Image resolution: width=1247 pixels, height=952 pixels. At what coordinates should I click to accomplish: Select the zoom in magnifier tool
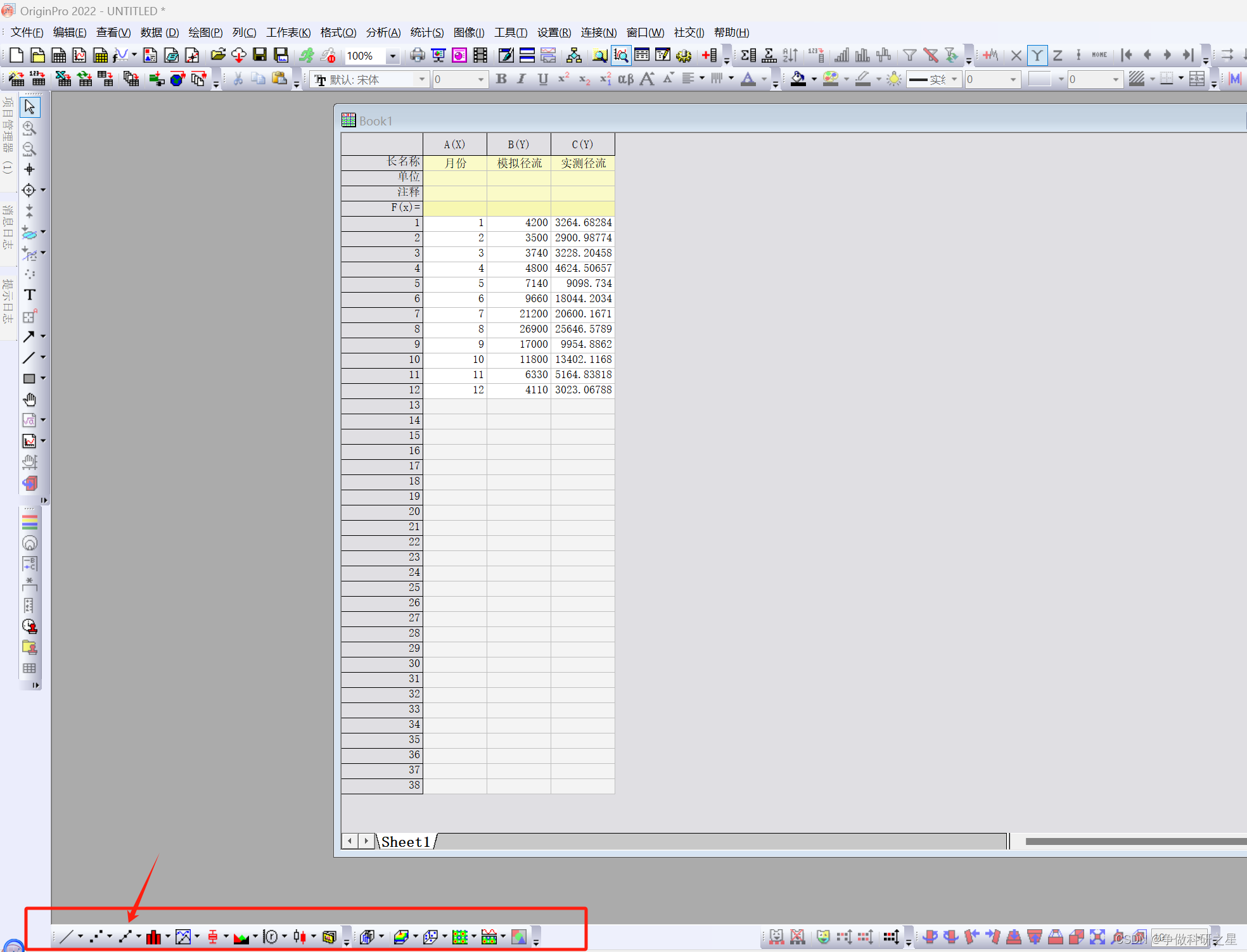click(x=29, y=128)
